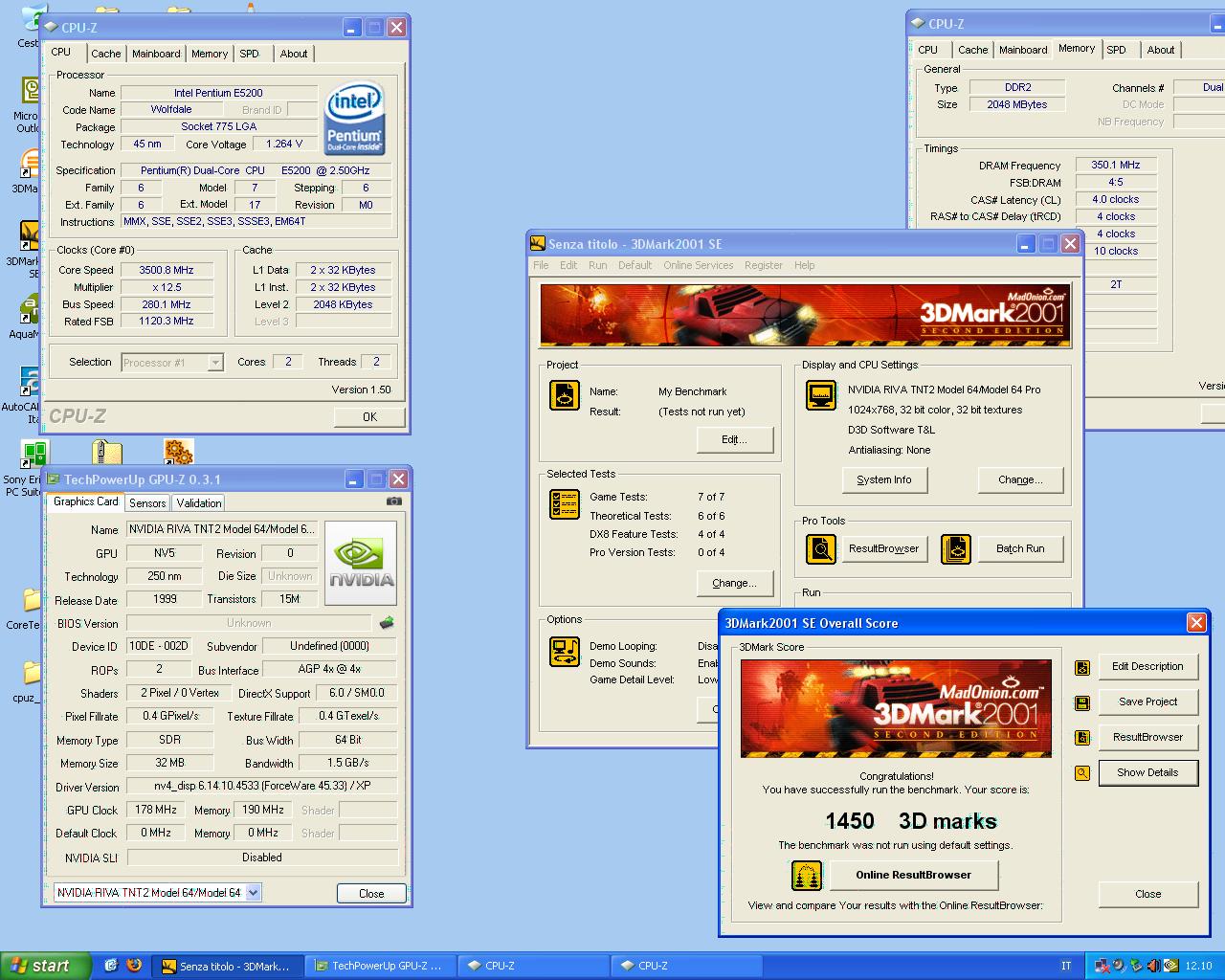Click the Edit Description icon in score dialog

(x=1082, y=668)
